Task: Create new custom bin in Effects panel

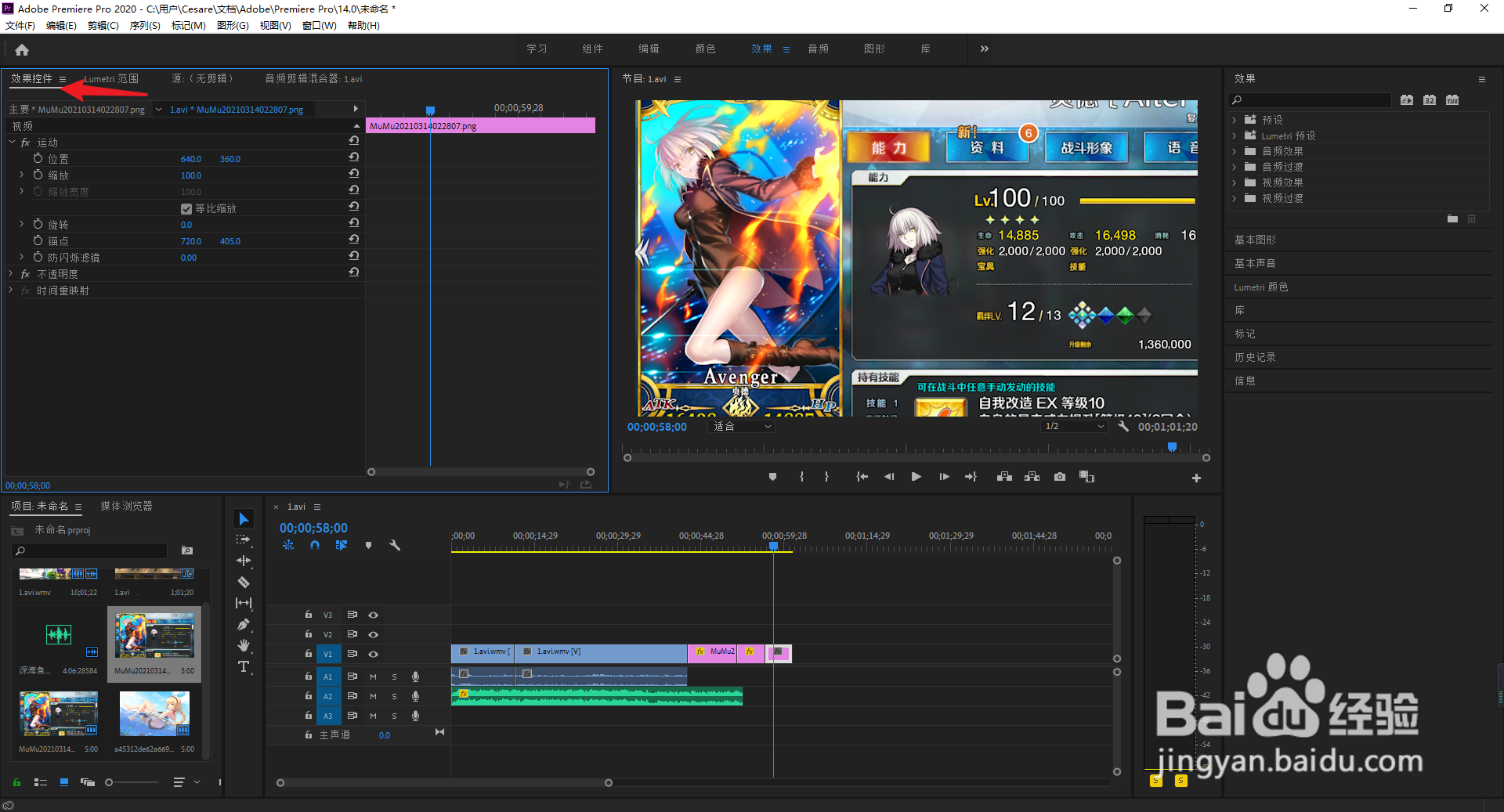Action: 1452,219
